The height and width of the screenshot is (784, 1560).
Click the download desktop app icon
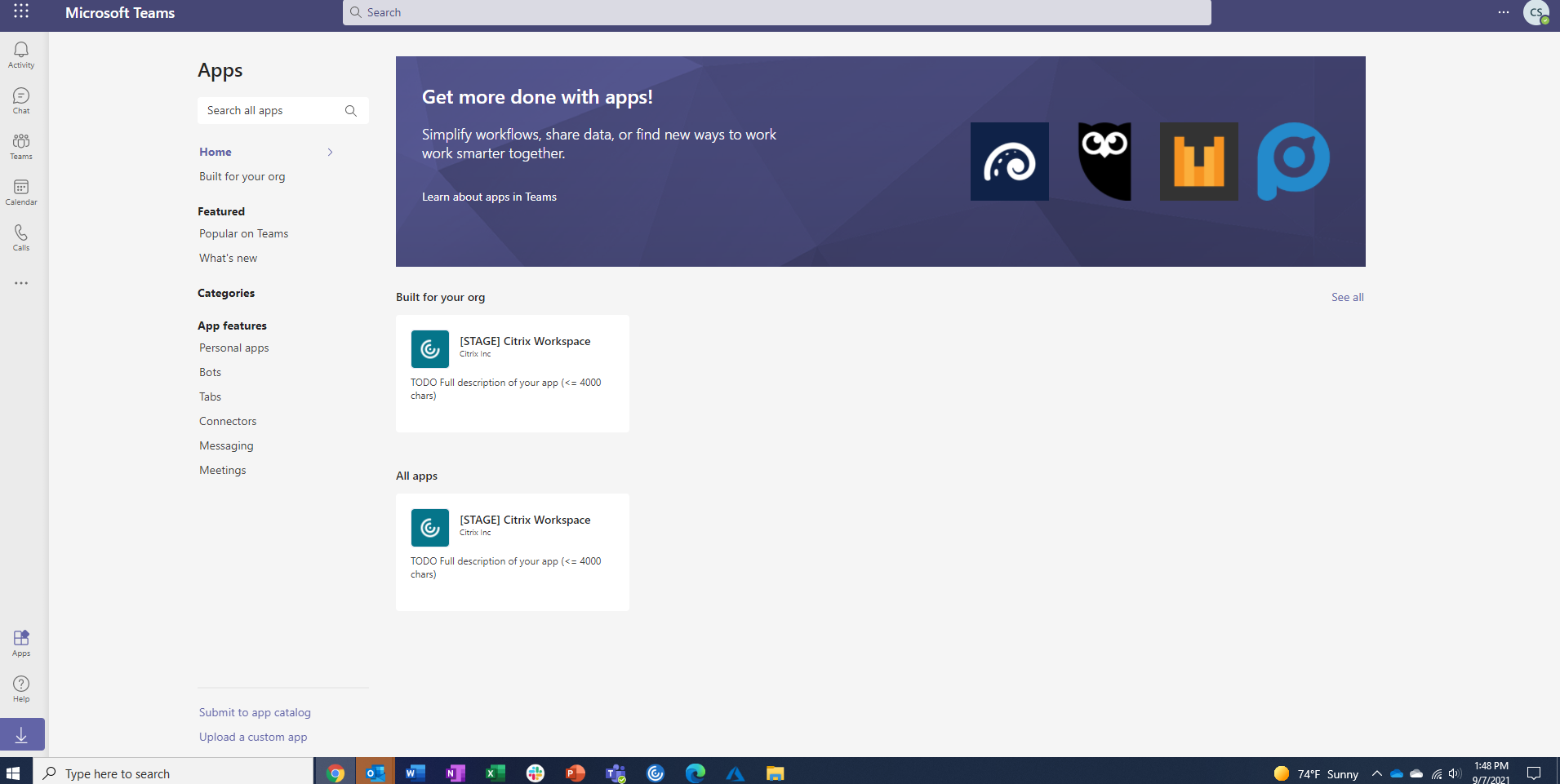(22, 734)
